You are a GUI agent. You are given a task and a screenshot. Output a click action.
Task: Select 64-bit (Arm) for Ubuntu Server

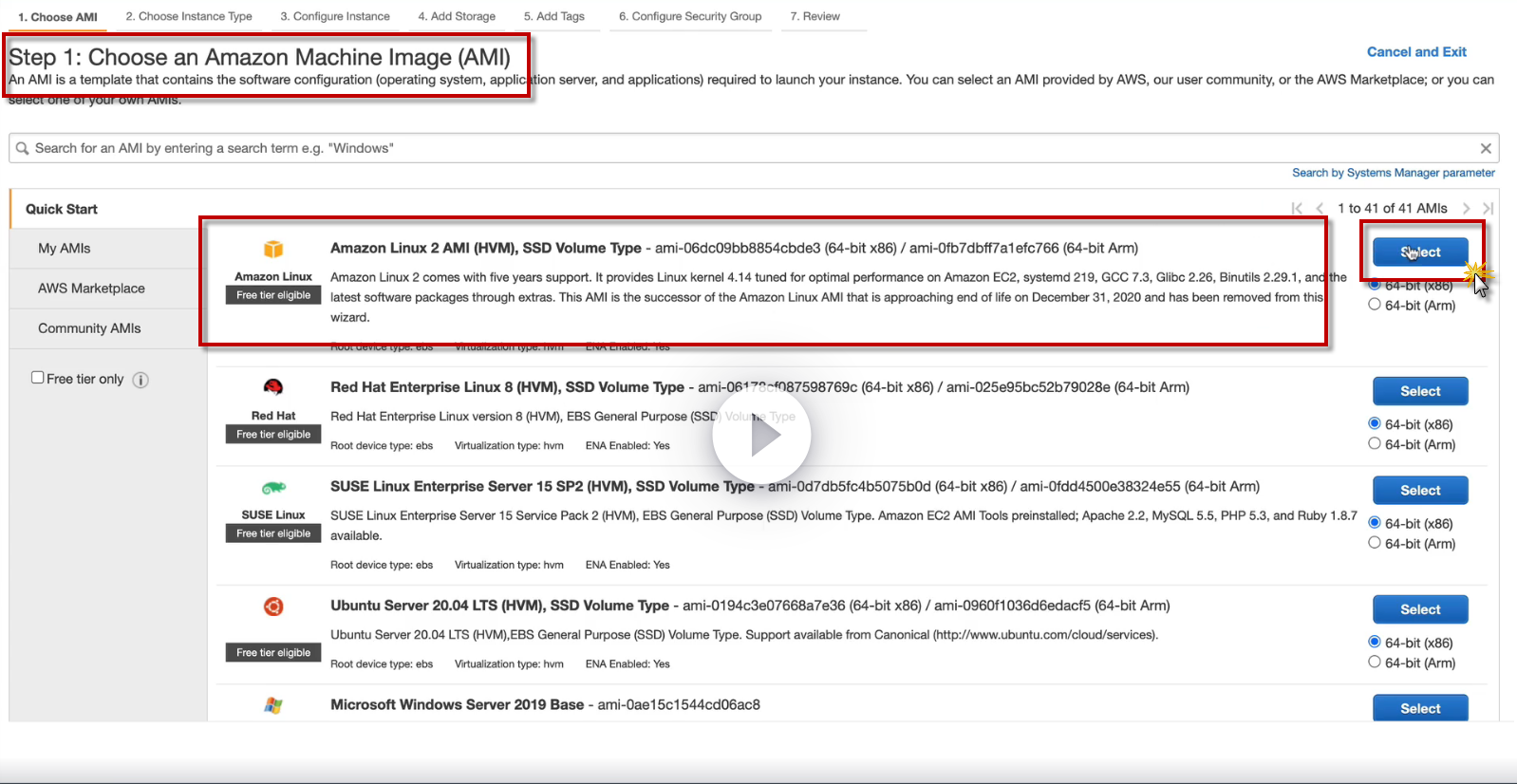1375,662
